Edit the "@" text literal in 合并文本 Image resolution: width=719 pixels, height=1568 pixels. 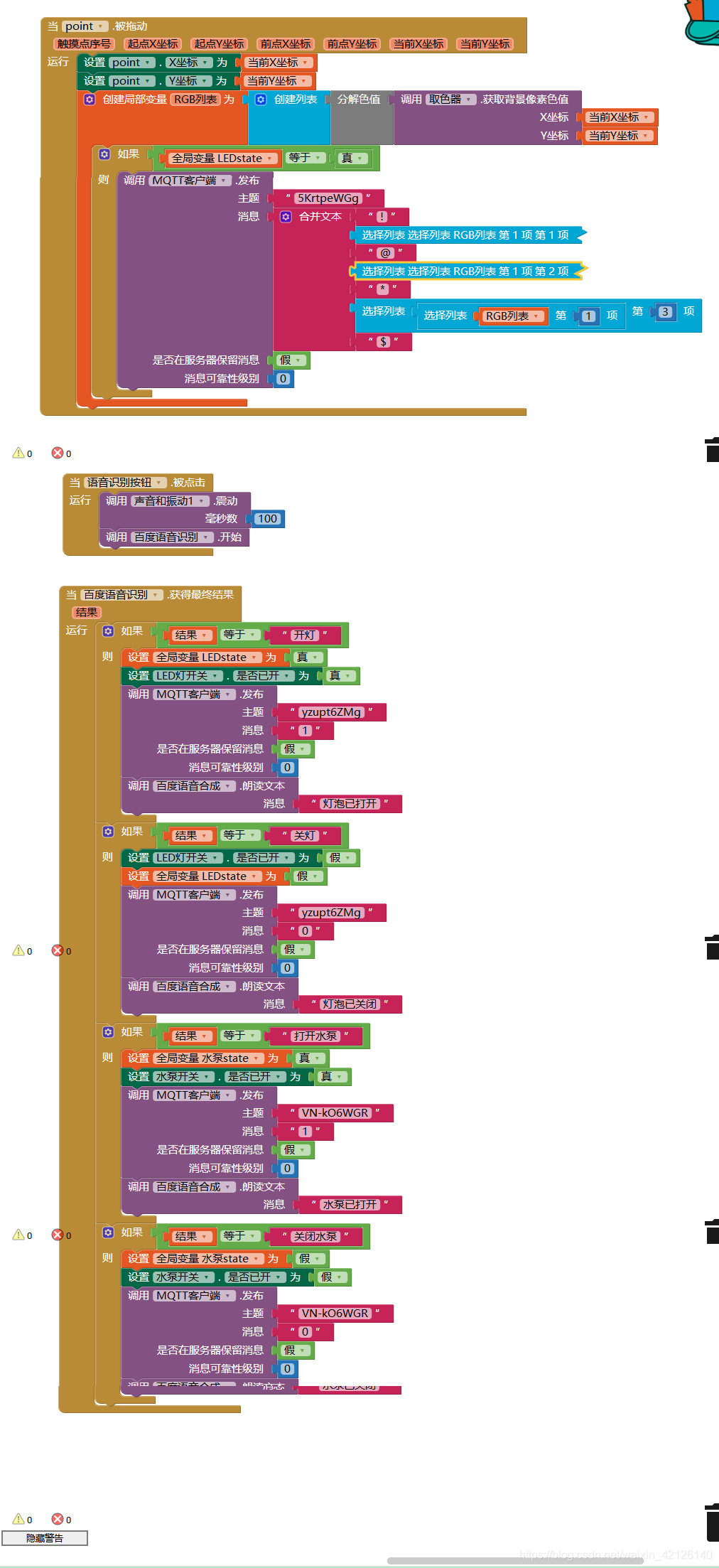tap(385, 252)
